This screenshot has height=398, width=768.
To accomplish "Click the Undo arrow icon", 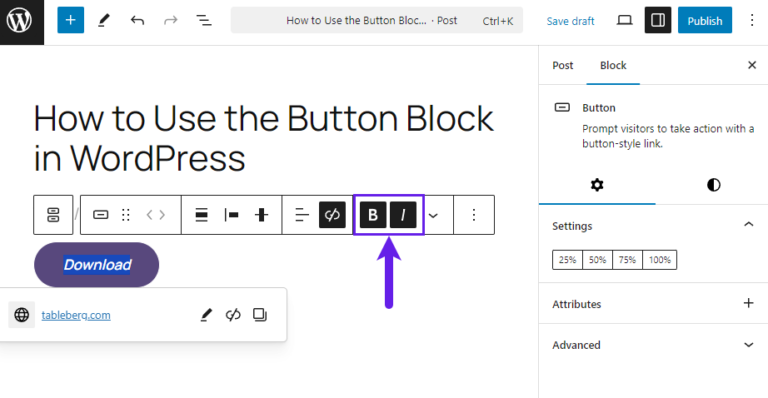I will tap(137, 20).
